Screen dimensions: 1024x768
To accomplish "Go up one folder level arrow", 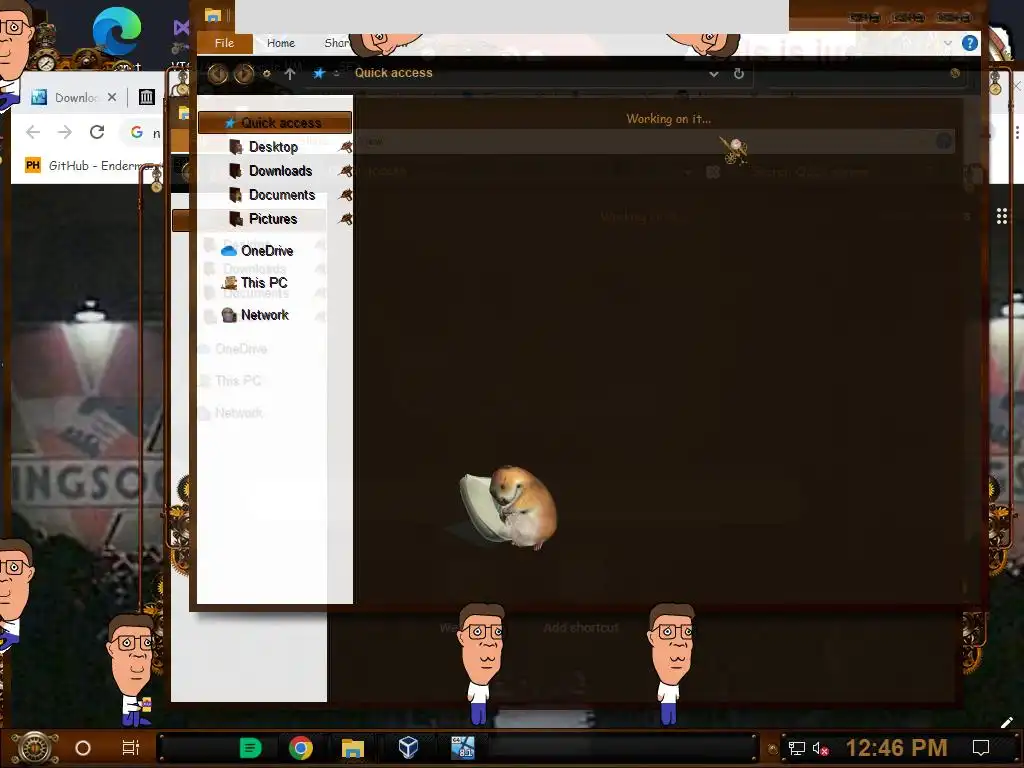I will click(x=290, y=74).
